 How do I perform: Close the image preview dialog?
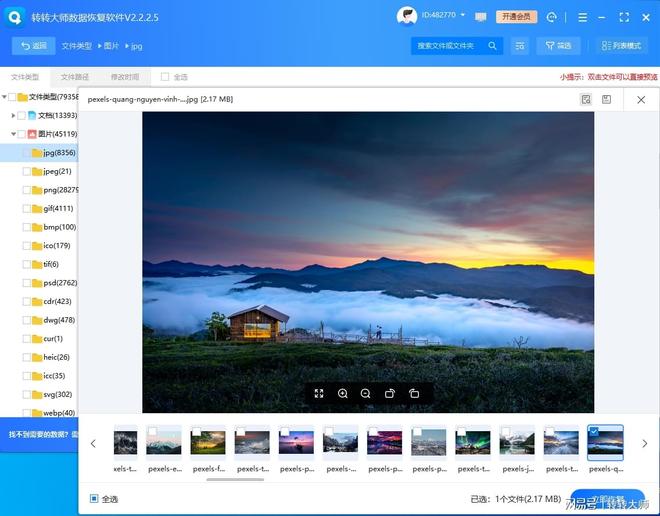[x=641, y=100]
